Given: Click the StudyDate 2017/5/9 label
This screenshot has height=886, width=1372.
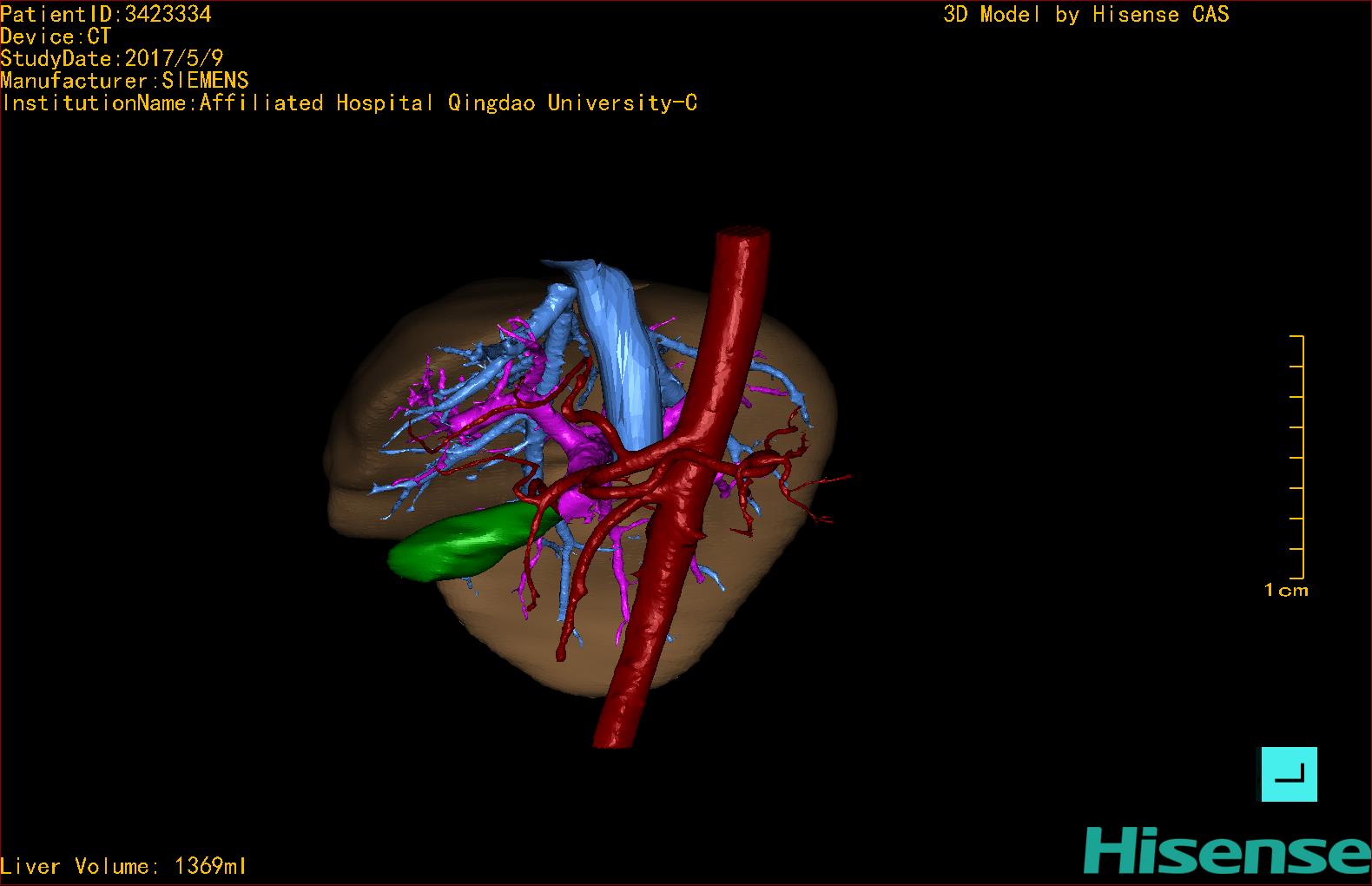Looking at the screenshot, I should [x=111, y=58].
